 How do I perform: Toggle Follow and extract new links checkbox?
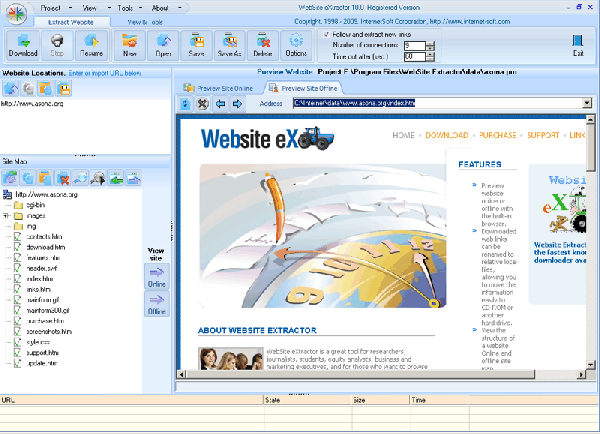click(326, 34)
